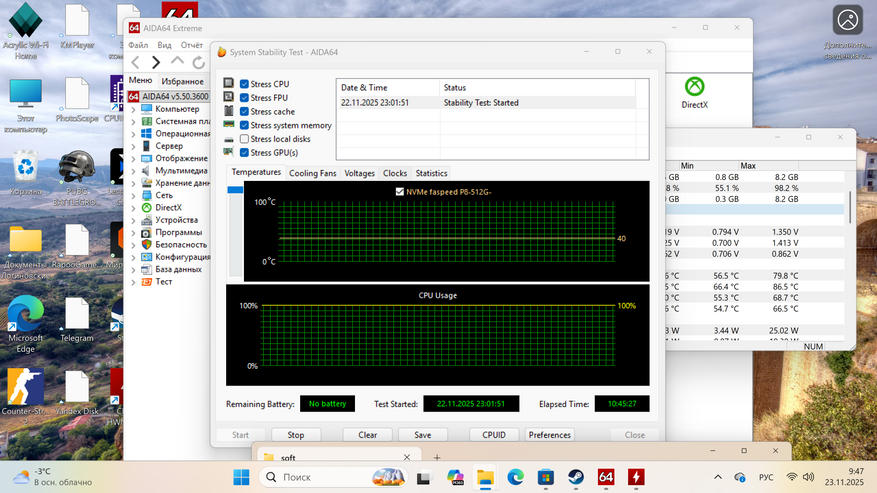Open File Explorer from the taskbar

(x=485, y=477)
